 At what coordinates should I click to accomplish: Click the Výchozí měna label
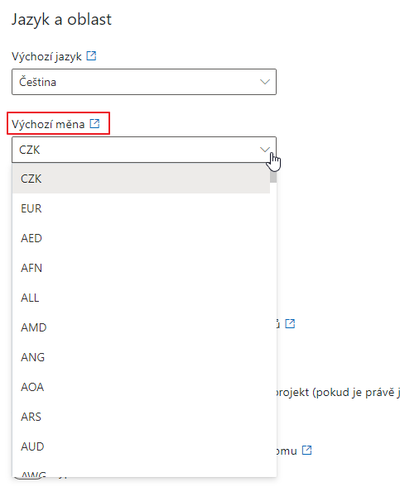[x=48, y=124]
